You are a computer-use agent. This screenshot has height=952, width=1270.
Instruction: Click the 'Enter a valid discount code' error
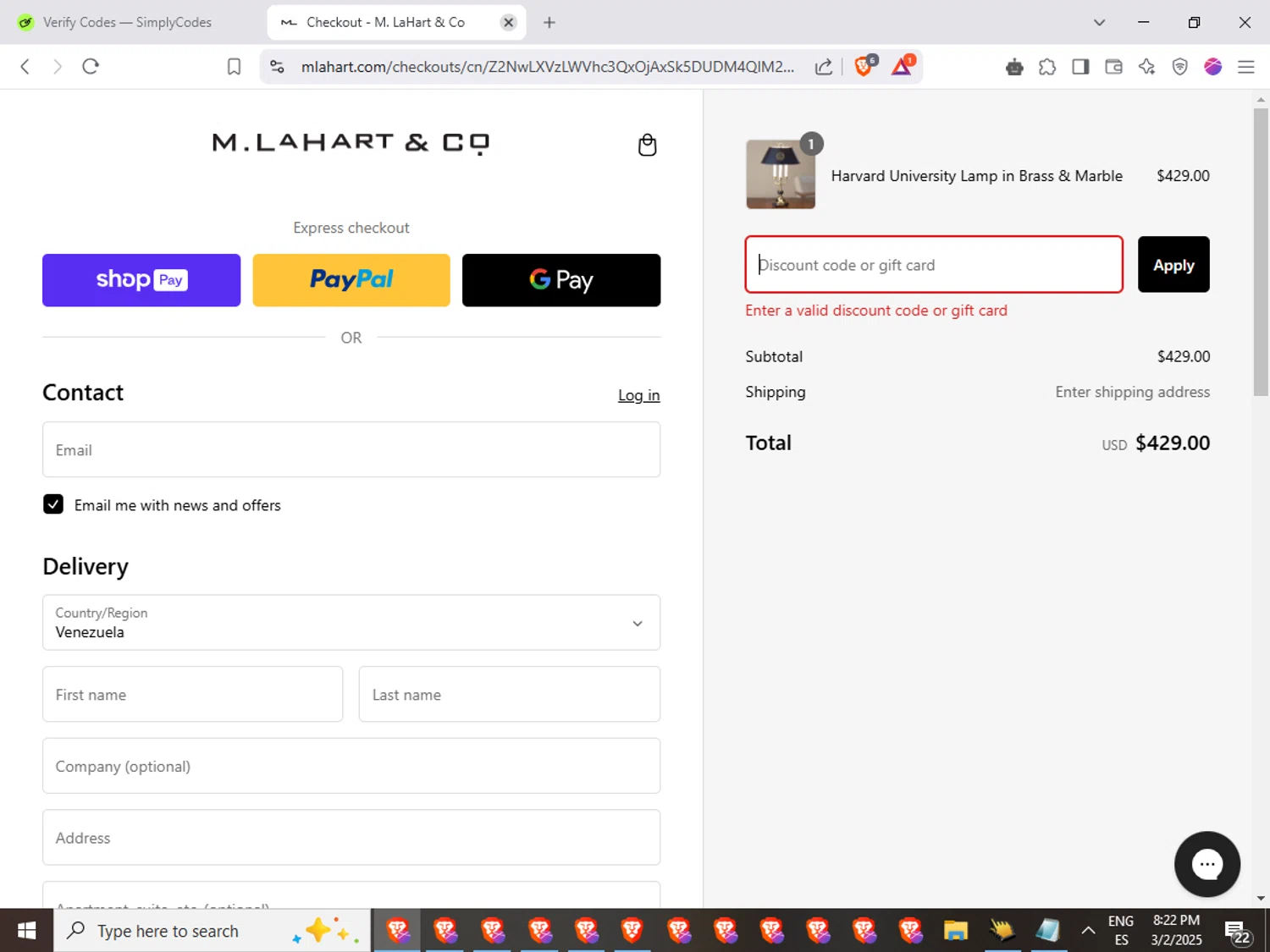pos(876,311)
